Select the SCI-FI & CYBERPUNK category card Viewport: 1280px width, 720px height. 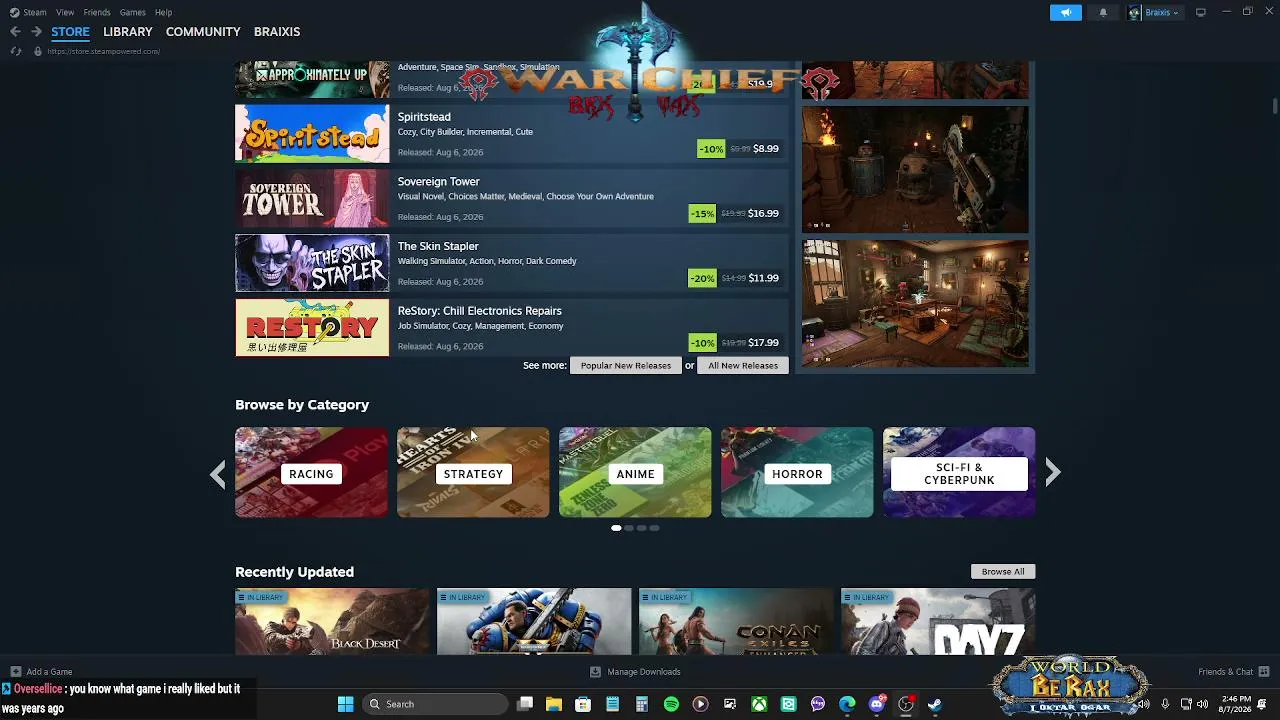(959, 472)
